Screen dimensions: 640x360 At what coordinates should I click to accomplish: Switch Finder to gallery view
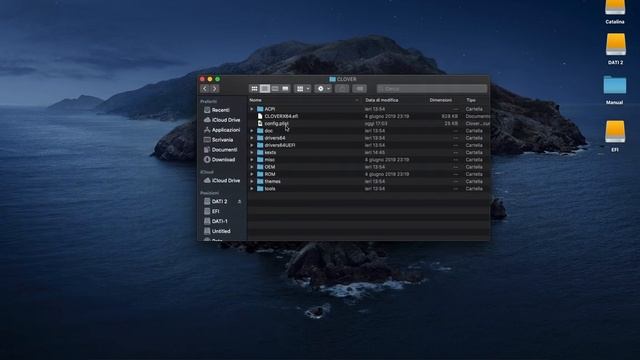point(285,89)
